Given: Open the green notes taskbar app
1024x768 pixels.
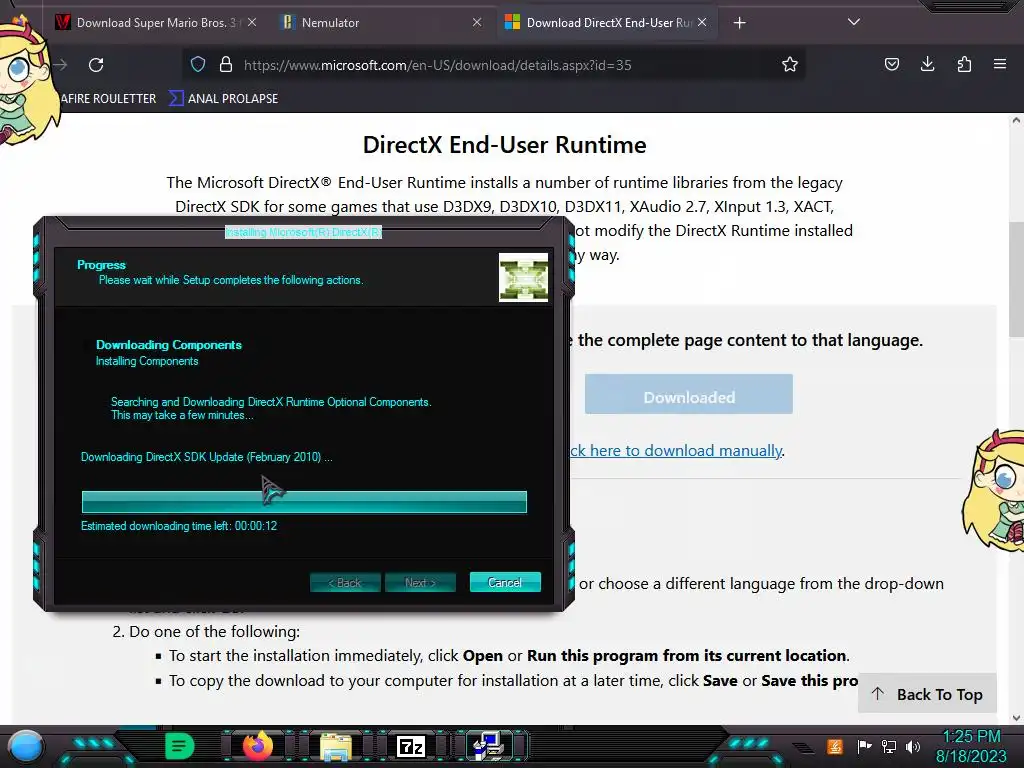Looking at the screenshot, I should (179, 746).
